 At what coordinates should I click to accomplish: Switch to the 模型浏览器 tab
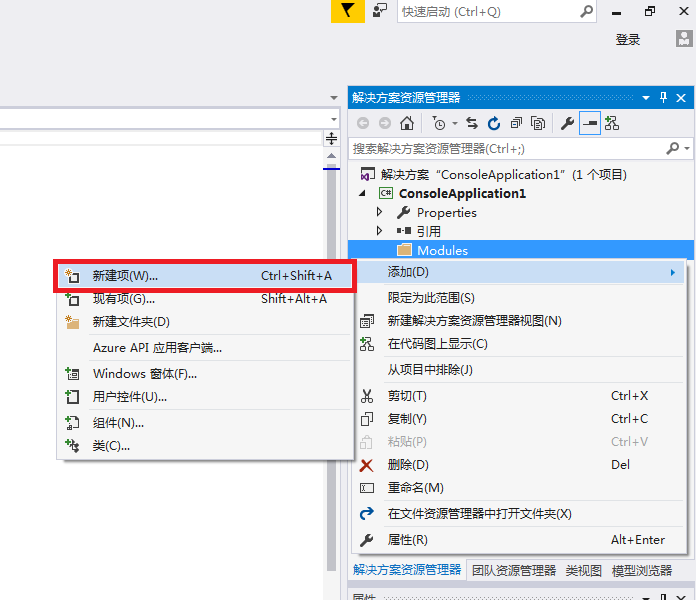click(x=641, y=570)
